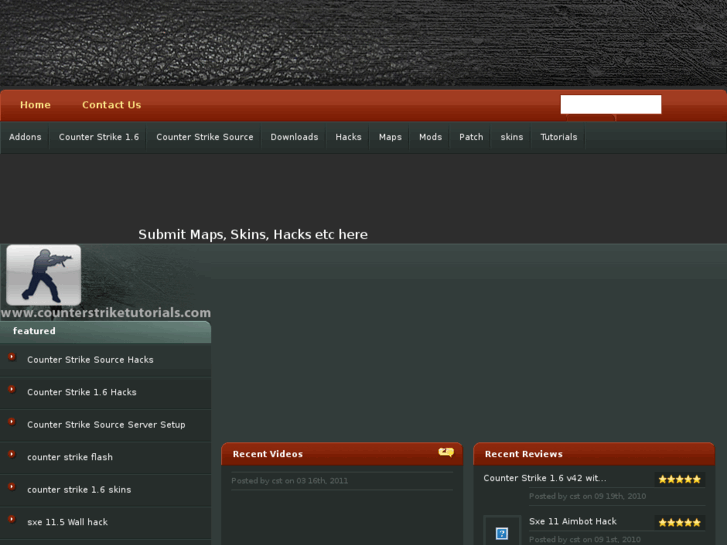Click the Recent Videos header
Viewport: 727px width, 545px height.
342,454
